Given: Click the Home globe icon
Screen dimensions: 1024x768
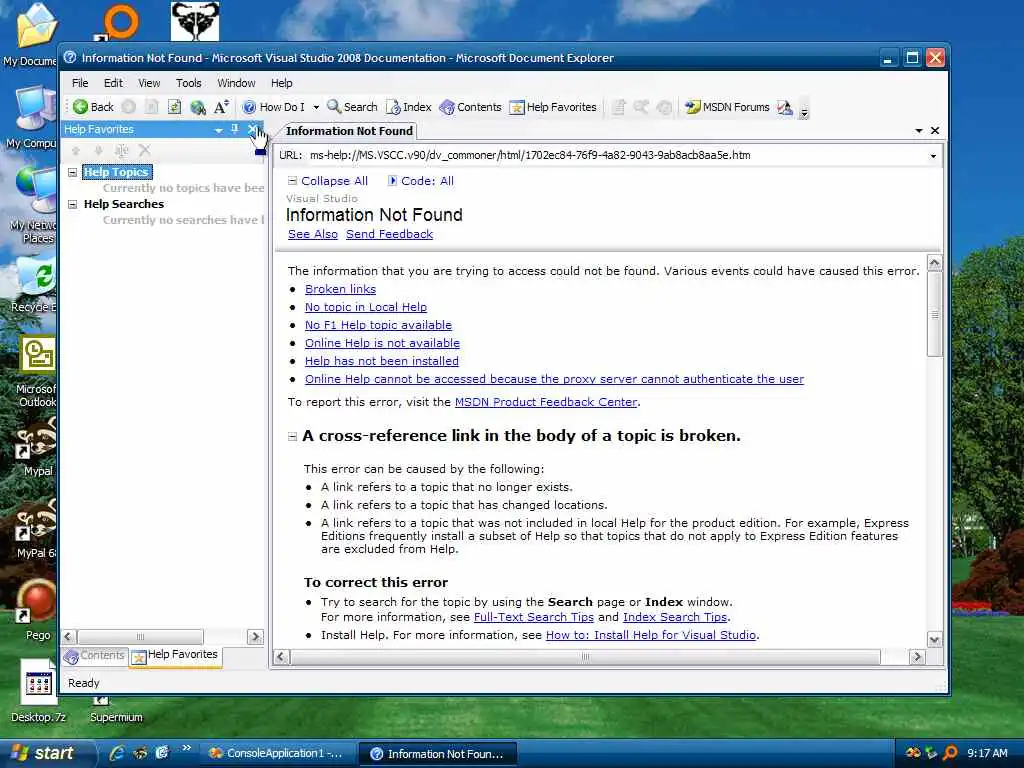Looking at the screenshot, I should click(198, 107).
